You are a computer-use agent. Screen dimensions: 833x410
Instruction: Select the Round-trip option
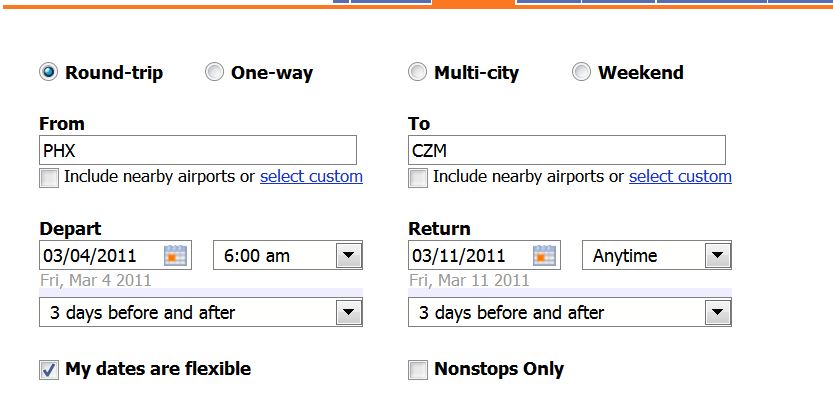49,72
